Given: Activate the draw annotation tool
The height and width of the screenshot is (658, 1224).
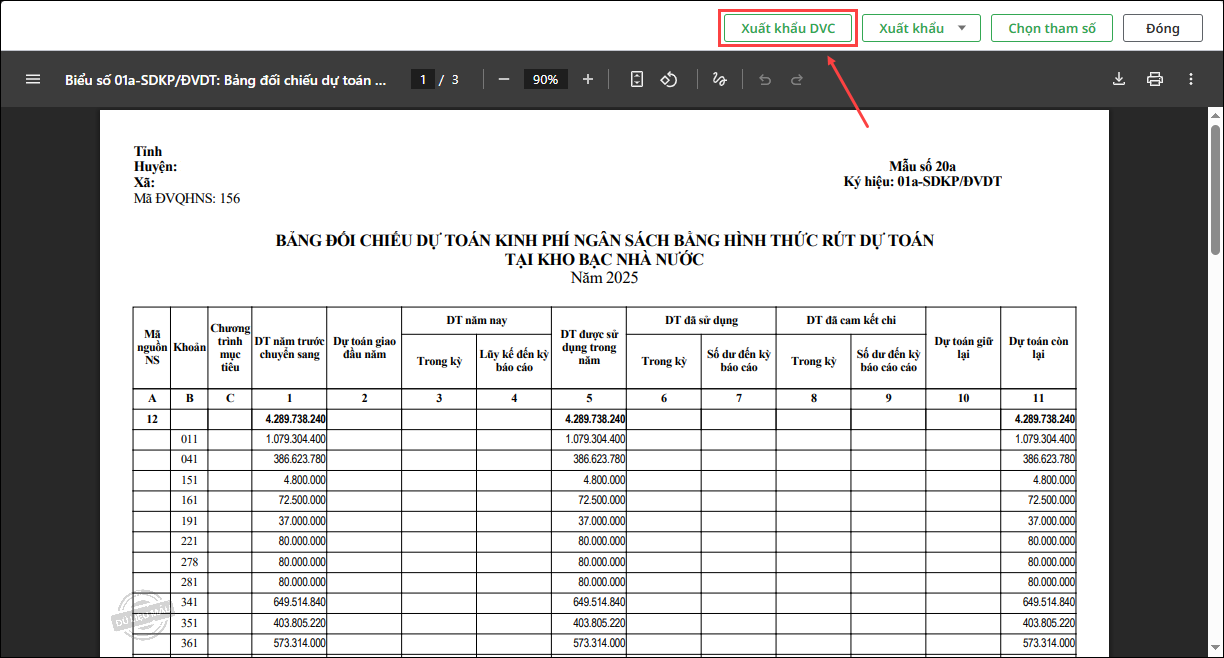Looking at the screenshot, I should [719, 79].
